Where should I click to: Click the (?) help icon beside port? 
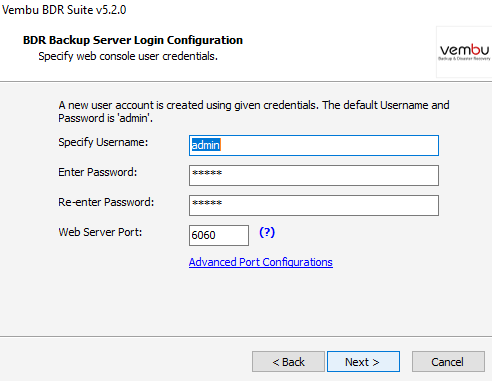tap(267, 232)
